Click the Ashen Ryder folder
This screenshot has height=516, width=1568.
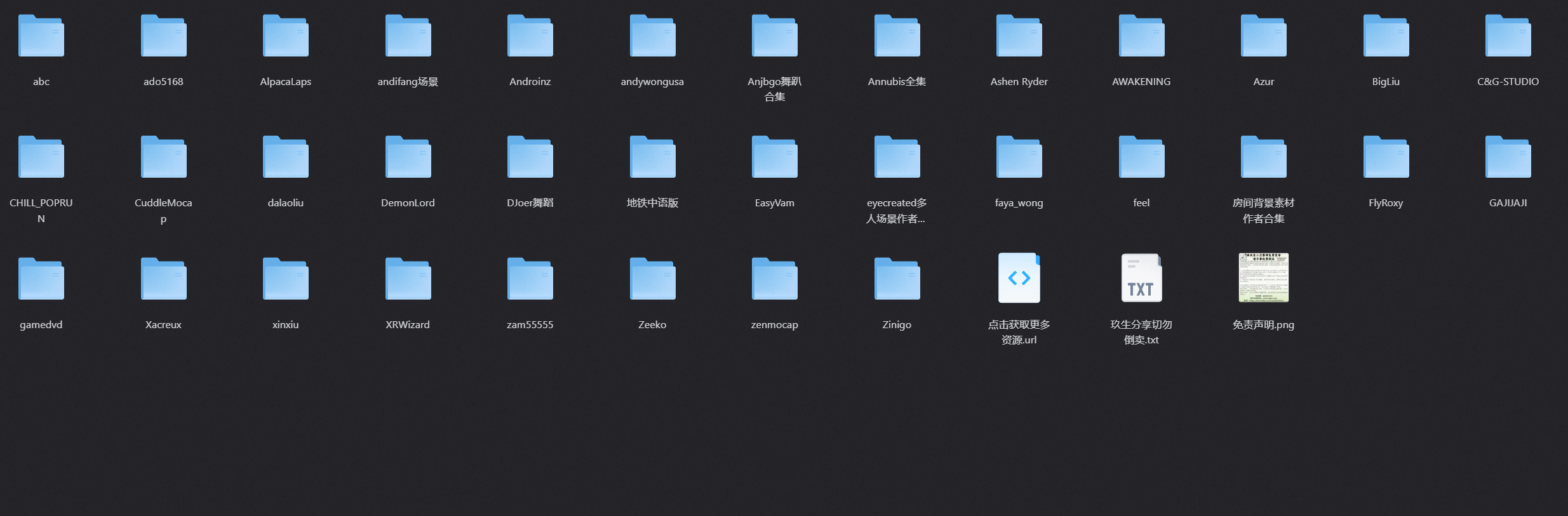1019,36
